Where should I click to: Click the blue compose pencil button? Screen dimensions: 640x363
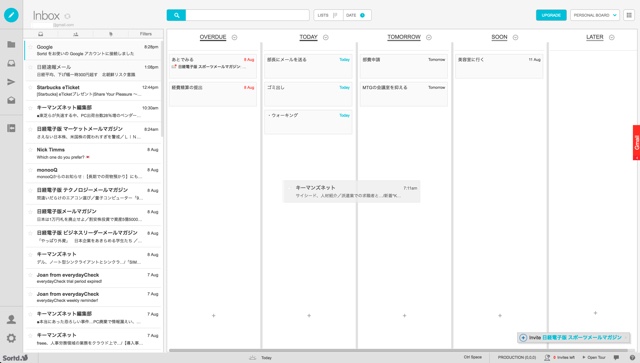point(11,15)
